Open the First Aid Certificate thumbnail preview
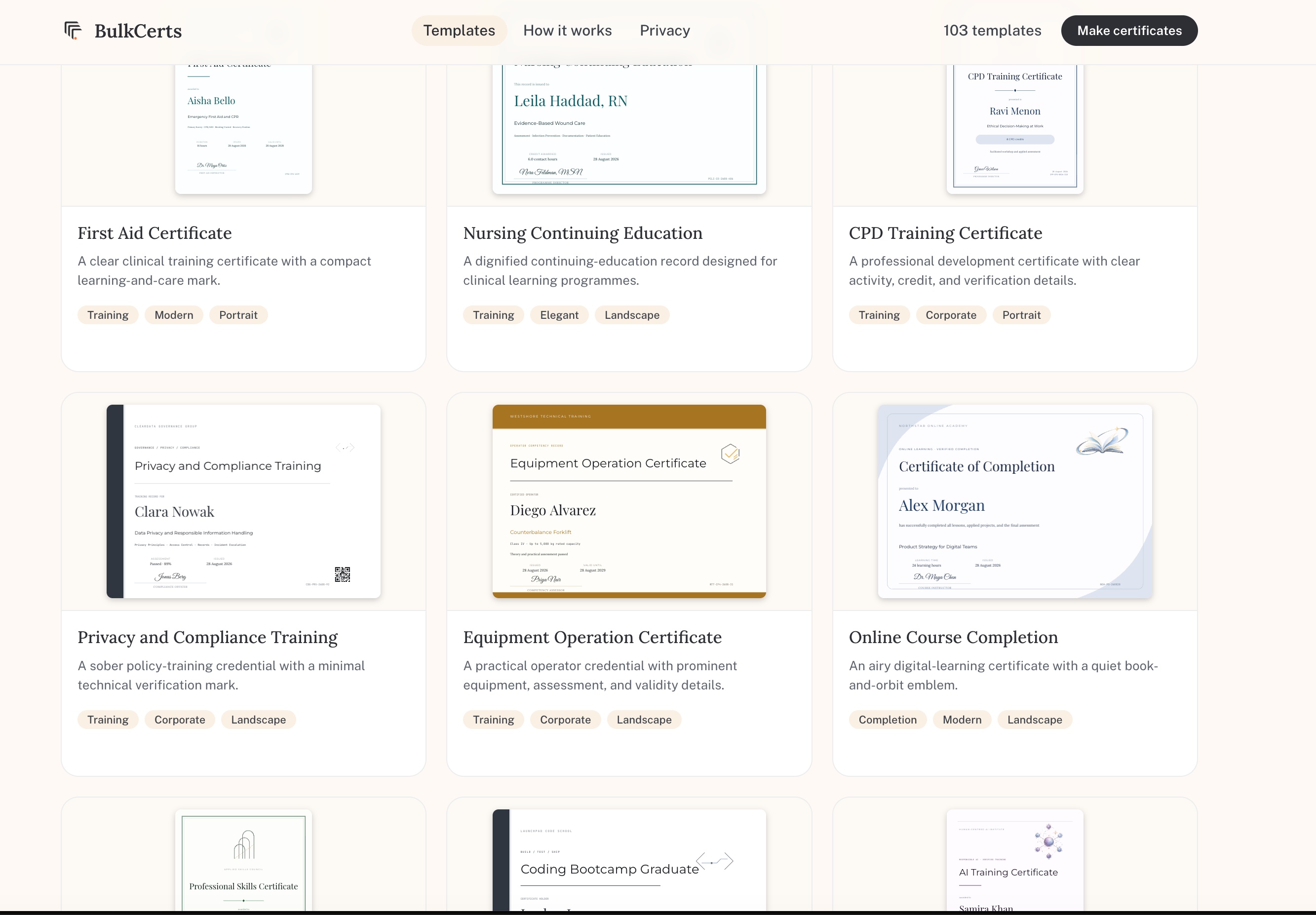Image resolution: width=1316 pixels, height=915 pixels. (x=243, y=129)
